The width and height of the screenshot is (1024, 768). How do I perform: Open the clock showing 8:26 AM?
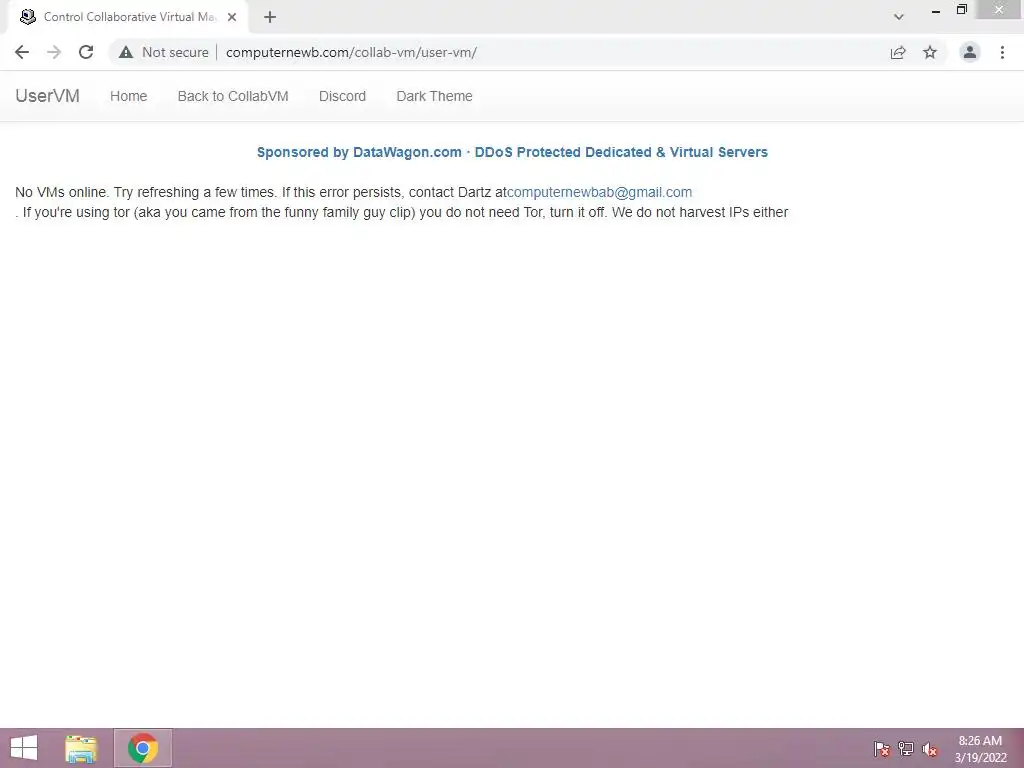pos(980,749)
